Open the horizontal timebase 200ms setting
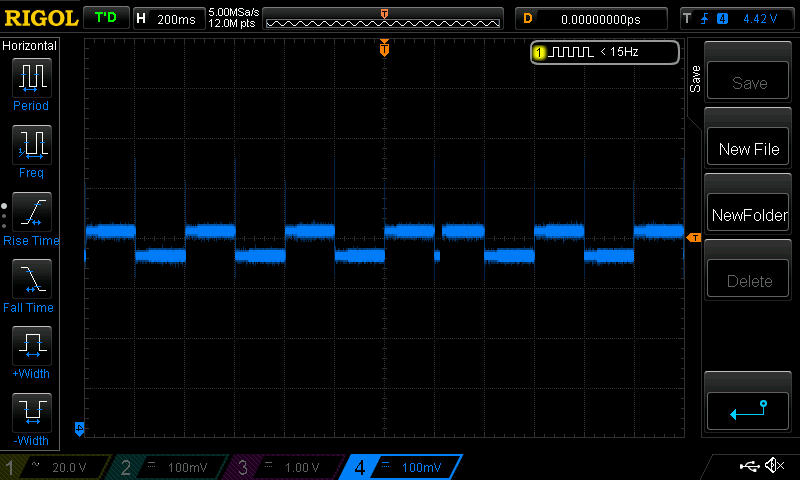This screenshot has width=800, height=480. [168, 18]
